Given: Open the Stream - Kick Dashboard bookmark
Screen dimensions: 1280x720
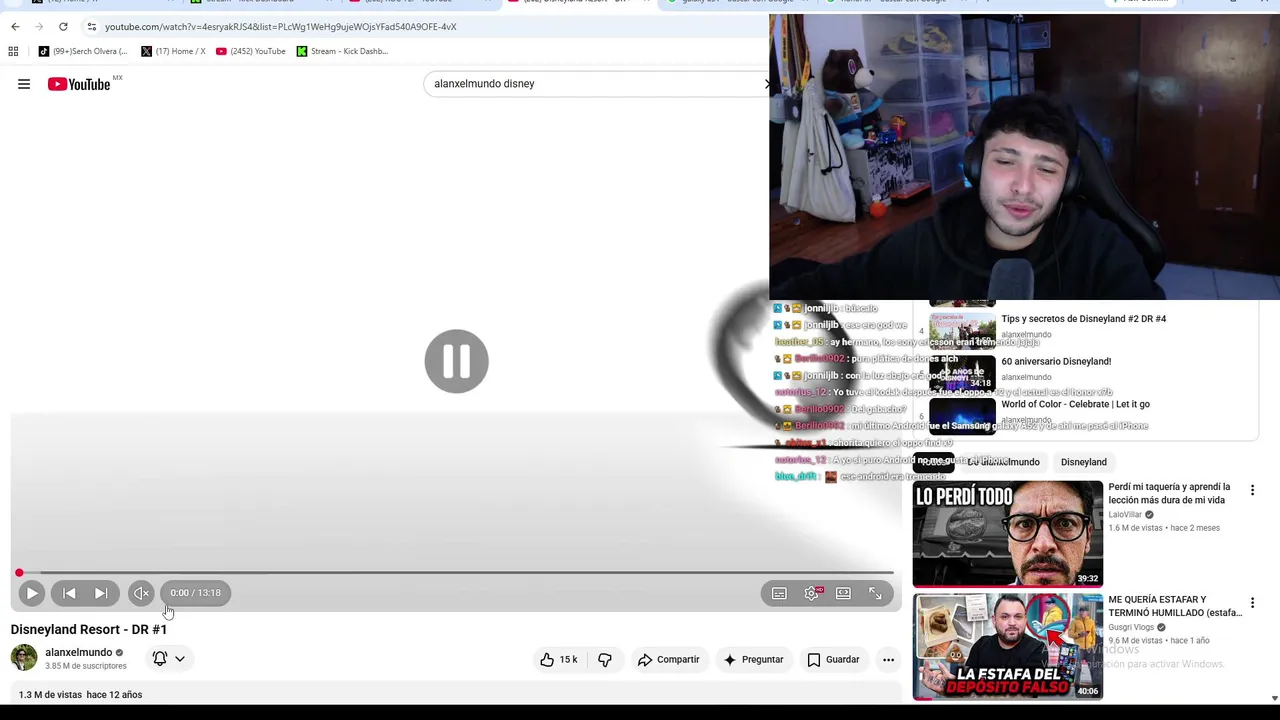Looking at the screenshot, I should click(342, 51).
